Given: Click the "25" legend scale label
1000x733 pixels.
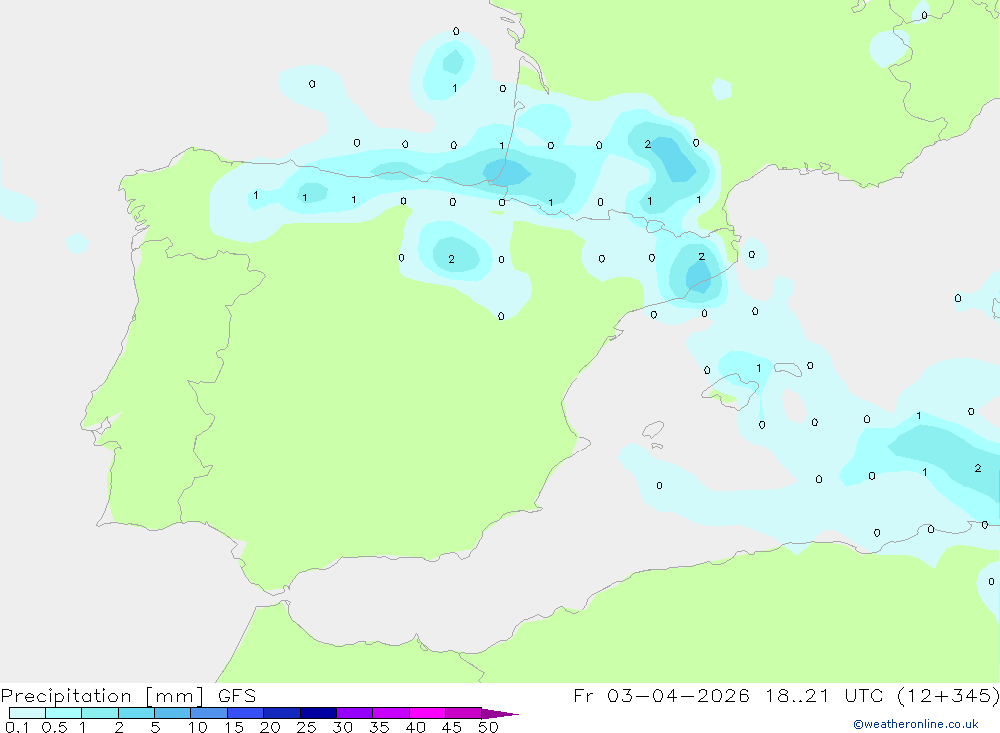Looking at the screenshot, I should point(306,727).
